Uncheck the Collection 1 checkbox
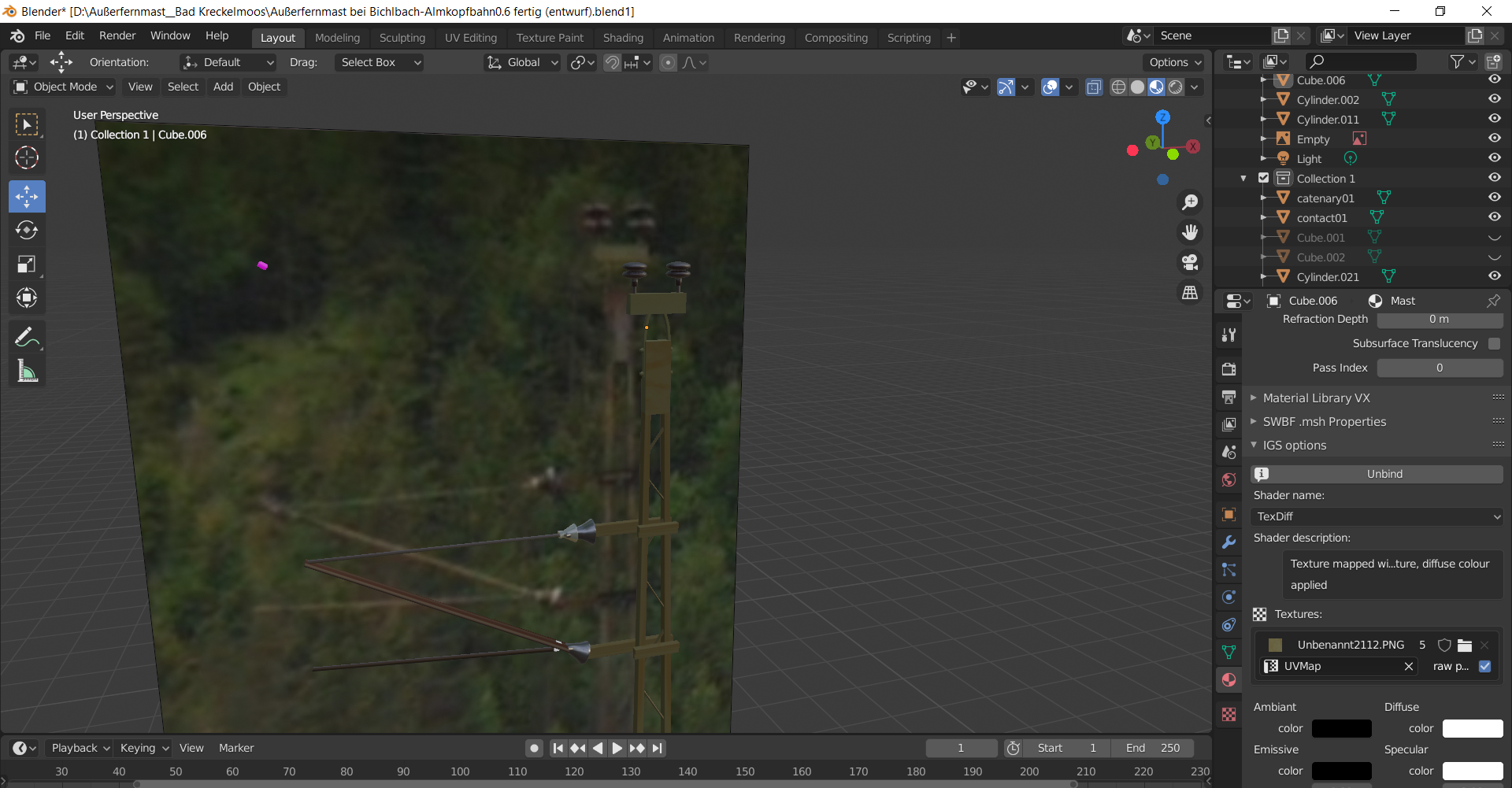 point(1264,178)
